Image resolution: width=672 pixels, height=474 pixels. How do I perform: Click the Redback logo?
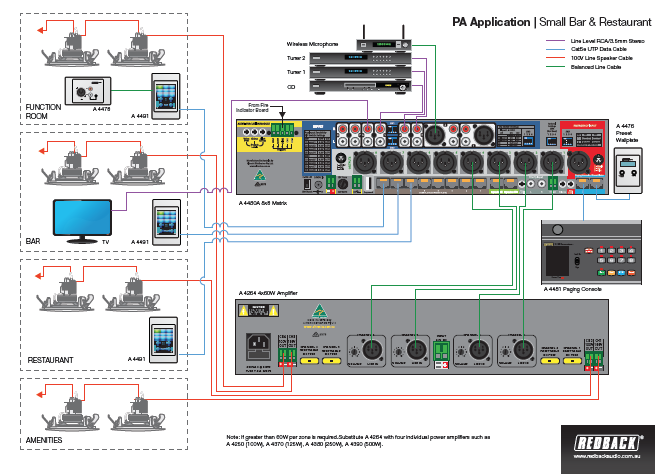coord(608,442)
